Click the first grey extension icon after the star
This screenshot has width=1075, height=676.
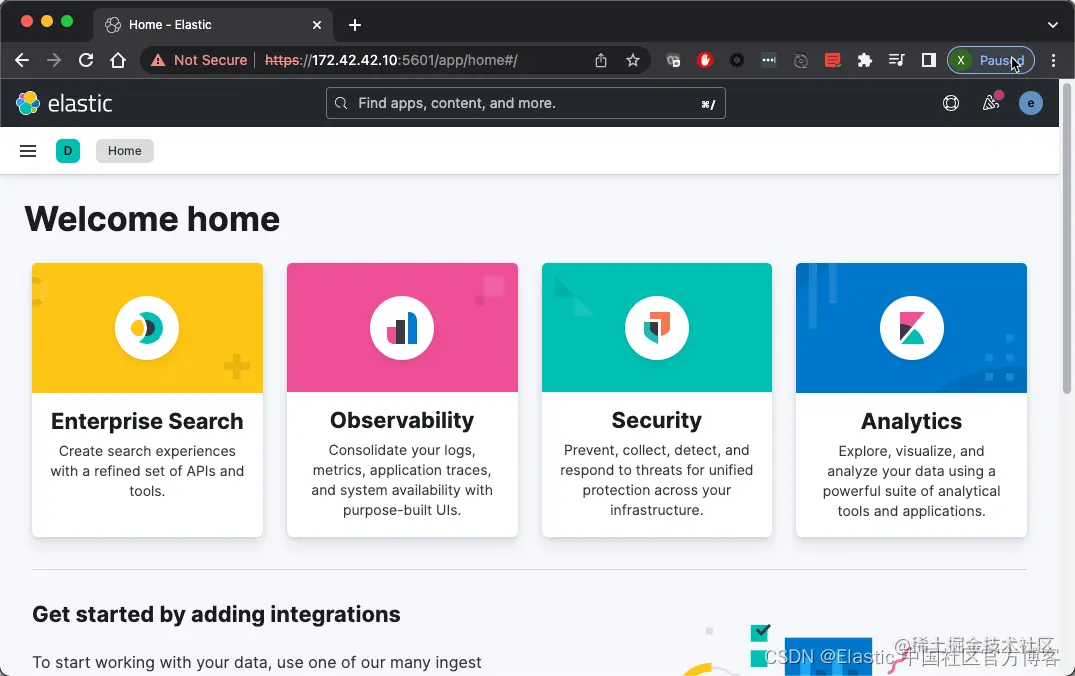(x=673, y=60)
